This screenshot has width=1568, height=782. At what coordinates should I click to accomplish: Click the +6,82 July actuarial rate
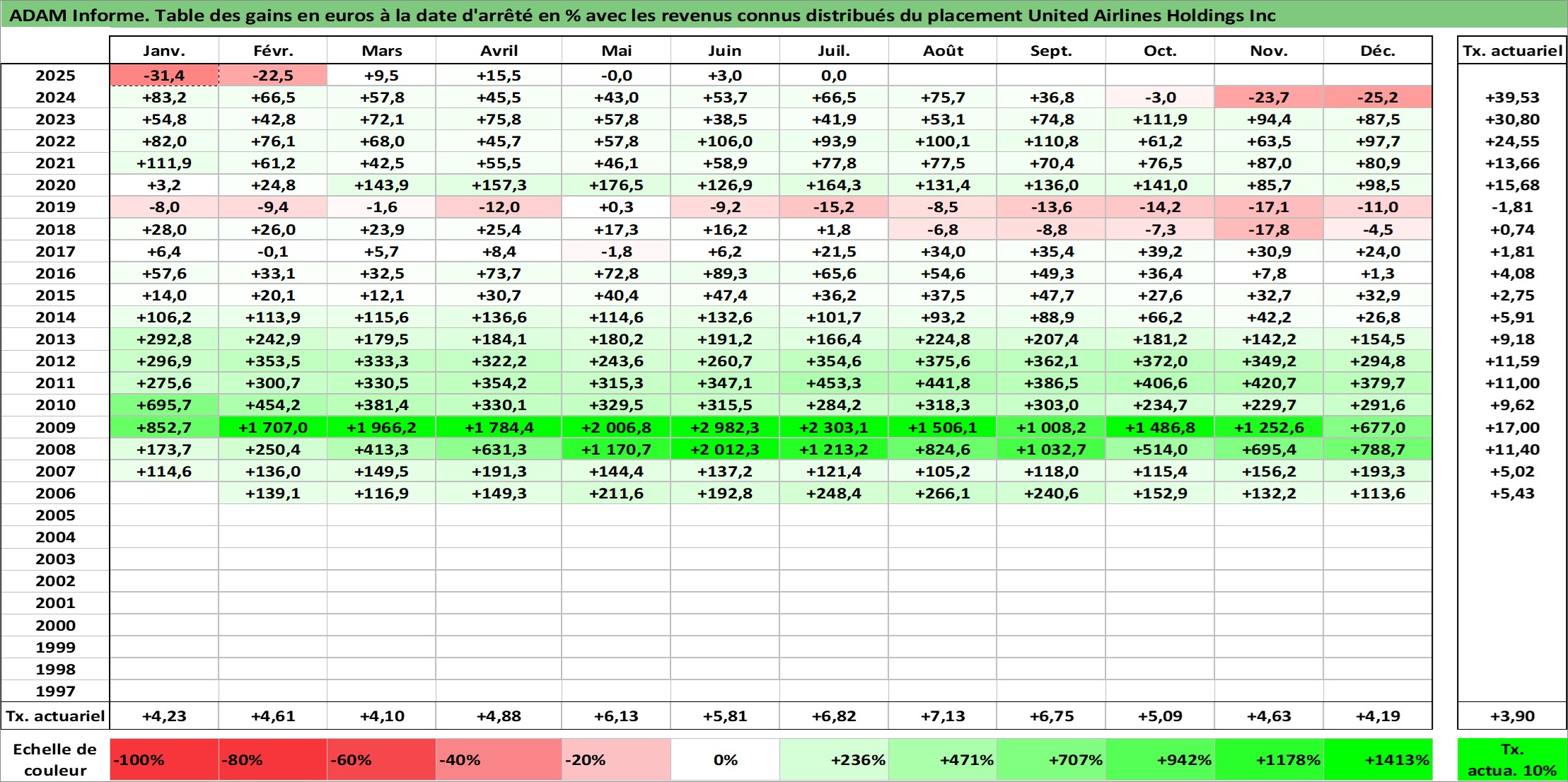(834, 716)
